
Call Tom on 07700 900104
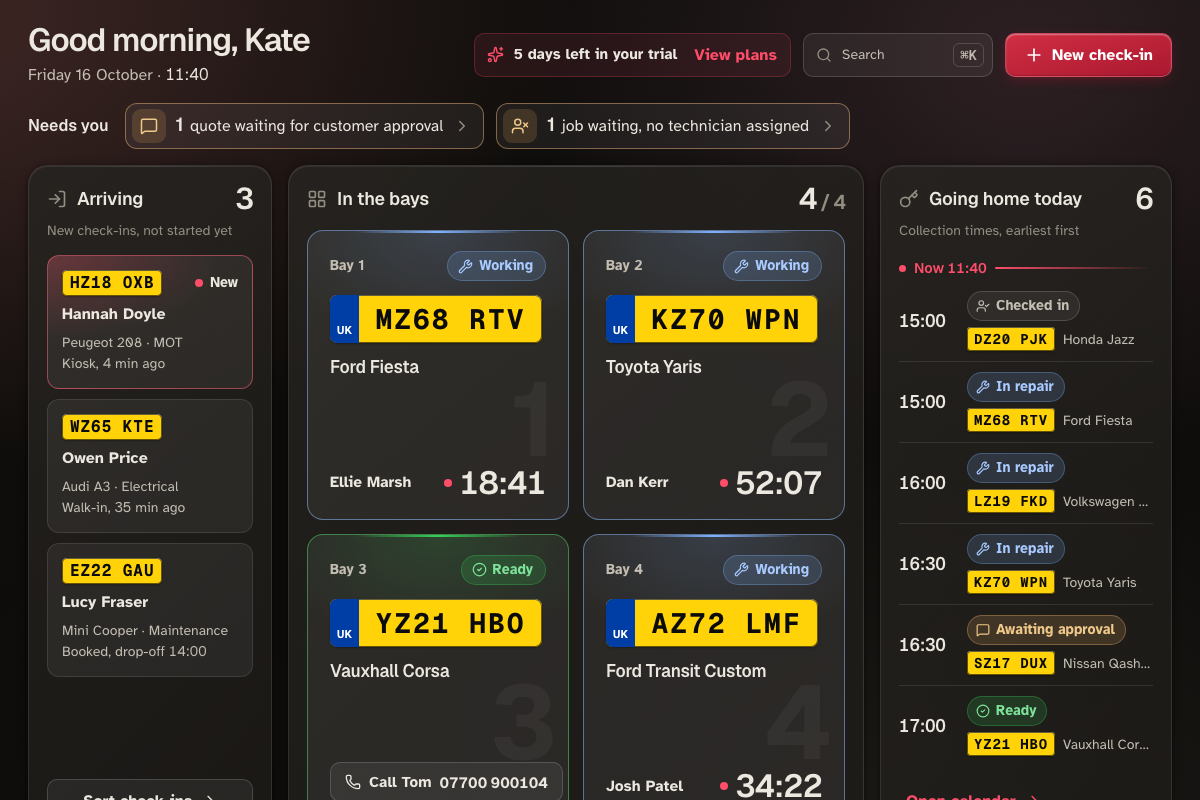pos(446,782)
